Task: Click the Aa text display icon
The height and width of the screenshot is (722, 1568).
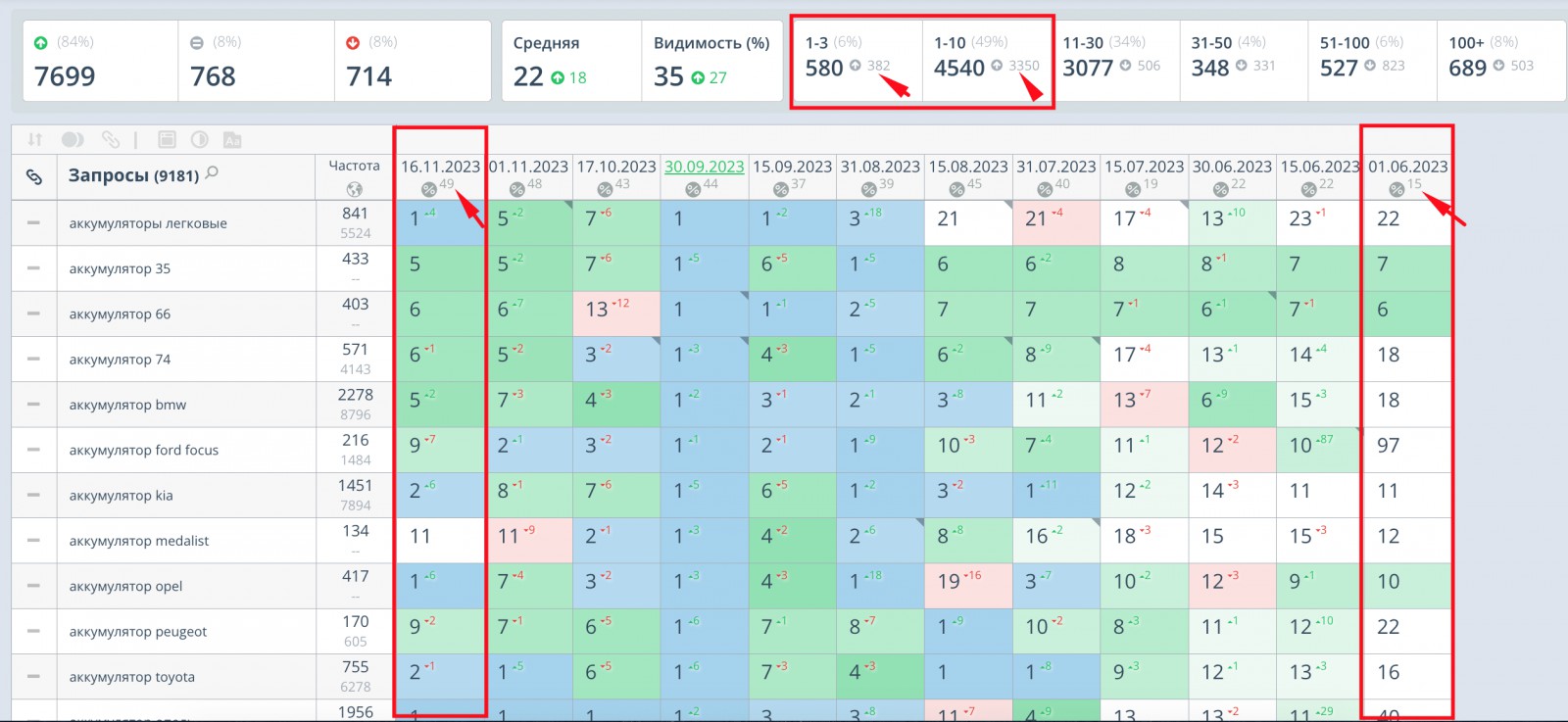Action: (232, 140)
